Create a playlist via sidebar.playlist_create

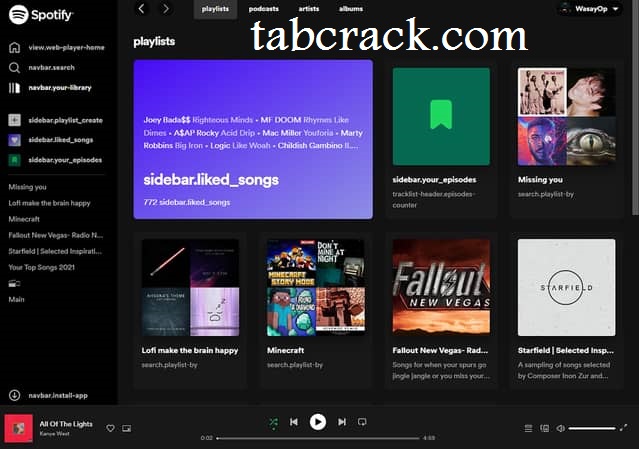[x=55, y=120]
